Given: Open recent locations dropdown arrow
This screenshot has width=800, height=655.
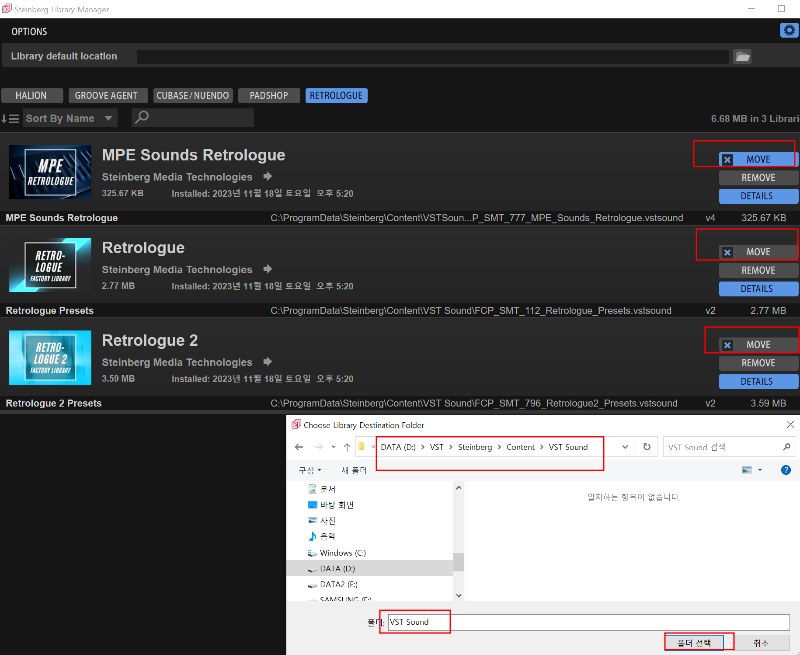Looking at the screenshot, I should coord(333,447).
